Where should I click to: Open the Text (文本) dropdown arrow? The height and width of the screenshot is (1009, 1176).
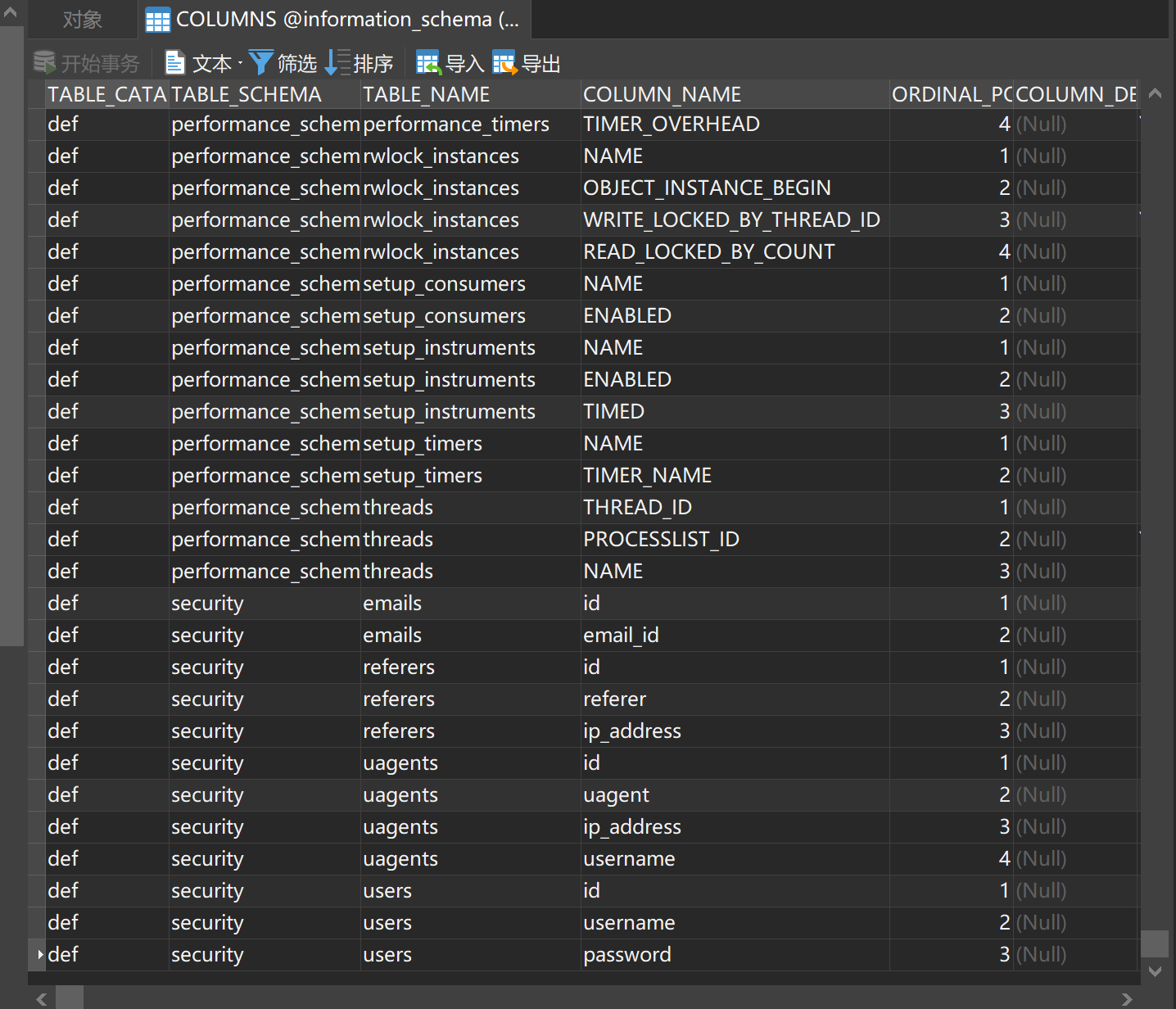[x=240, y=64]
